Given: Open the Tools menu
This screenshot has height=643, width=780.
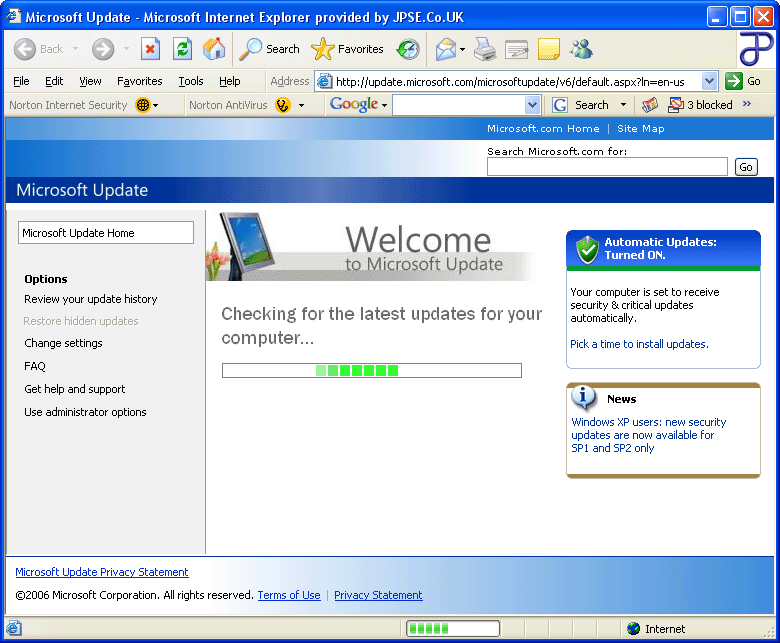Looking at the screenshot, I should 191,81.
